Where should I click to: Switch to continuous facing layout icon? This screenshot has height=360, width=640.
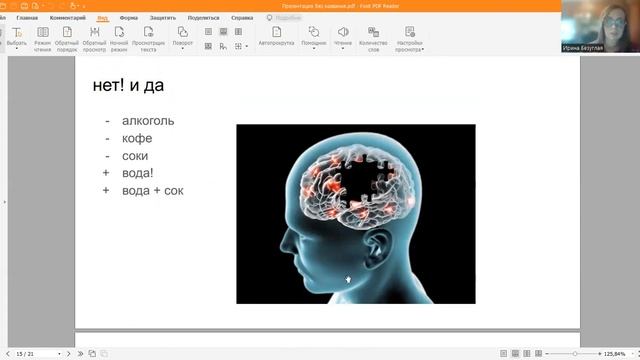coord(208,46)
